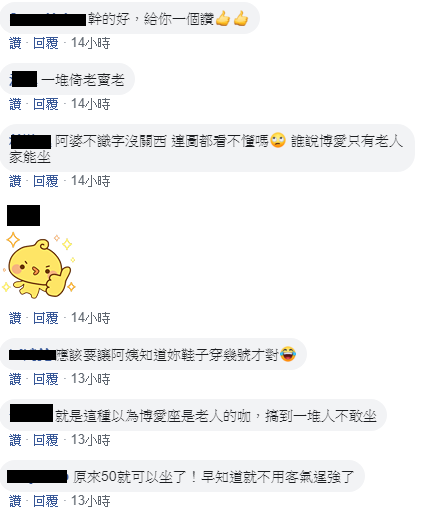Viewport: 444px width, 516px height.
Task: Like the '阿婆不識字沒關西' comment
Action: (15, 181)
